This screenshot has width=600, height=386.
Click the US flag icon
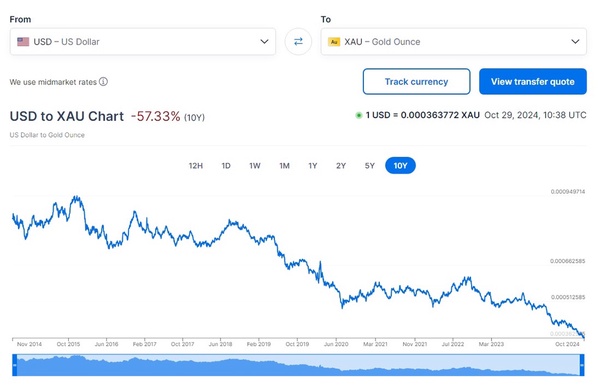tap(23, 42)
